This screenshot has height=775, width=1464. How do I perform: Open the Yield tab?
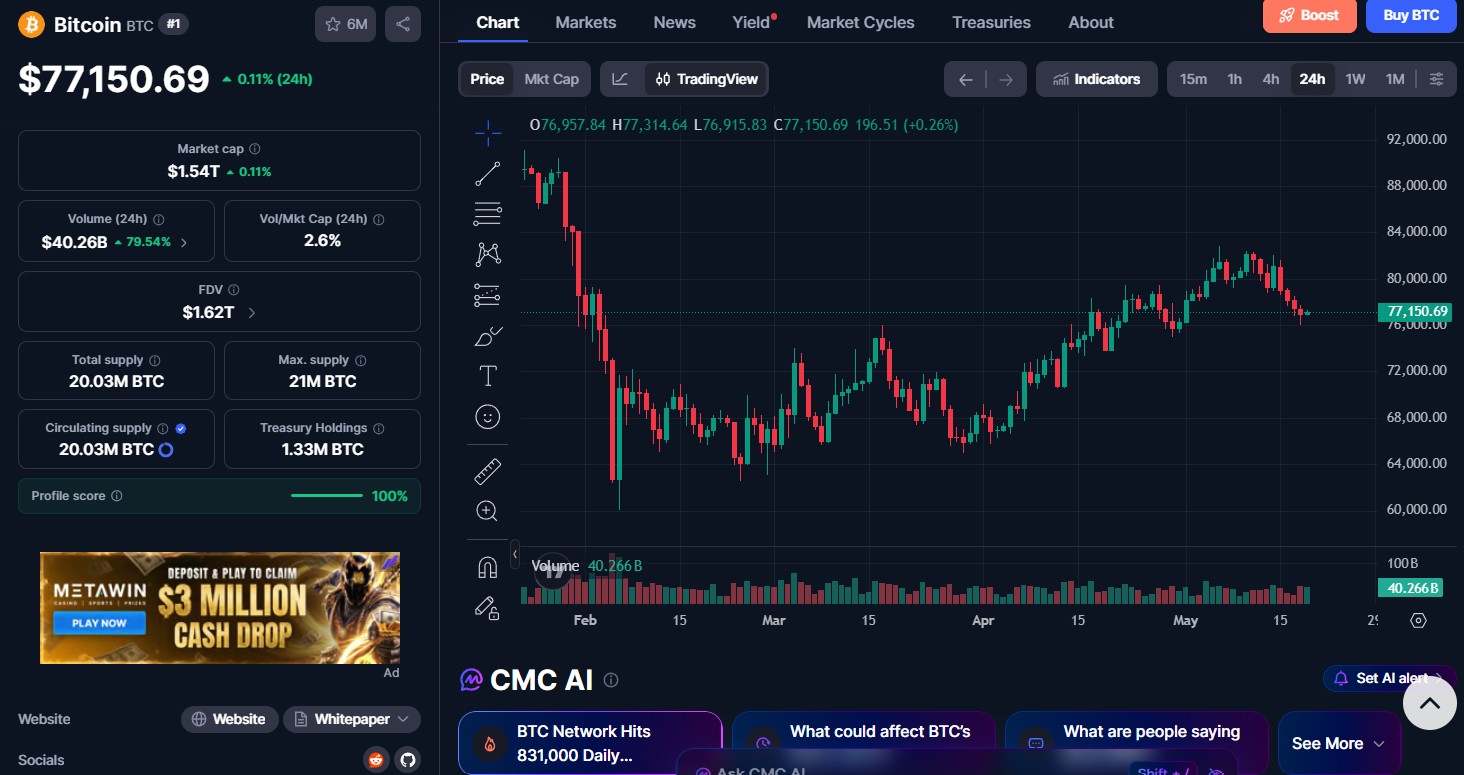[x=752, y=22]
